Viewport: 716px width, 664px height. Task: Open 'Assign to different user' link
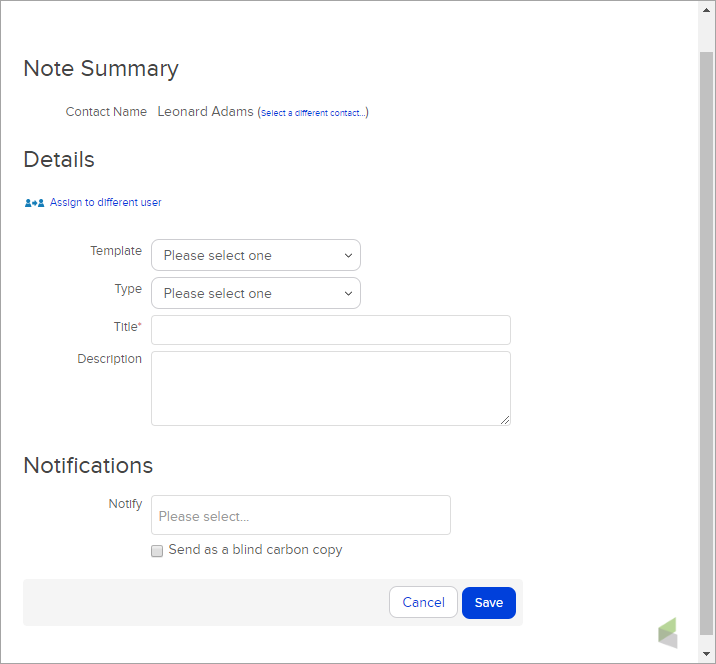click(x=105, y=202)
